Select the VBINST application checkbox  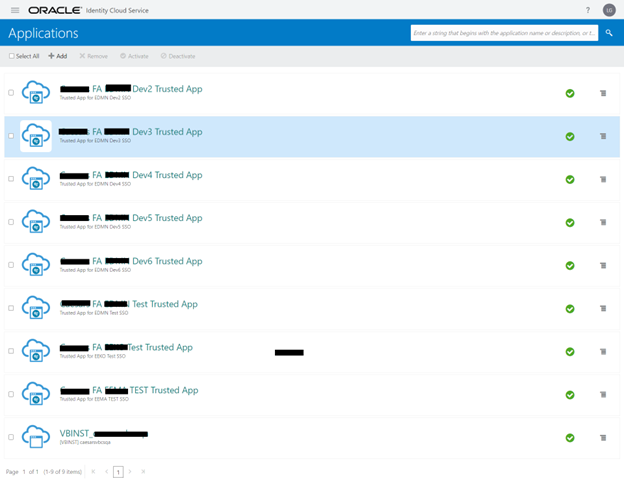click(12, 437)
